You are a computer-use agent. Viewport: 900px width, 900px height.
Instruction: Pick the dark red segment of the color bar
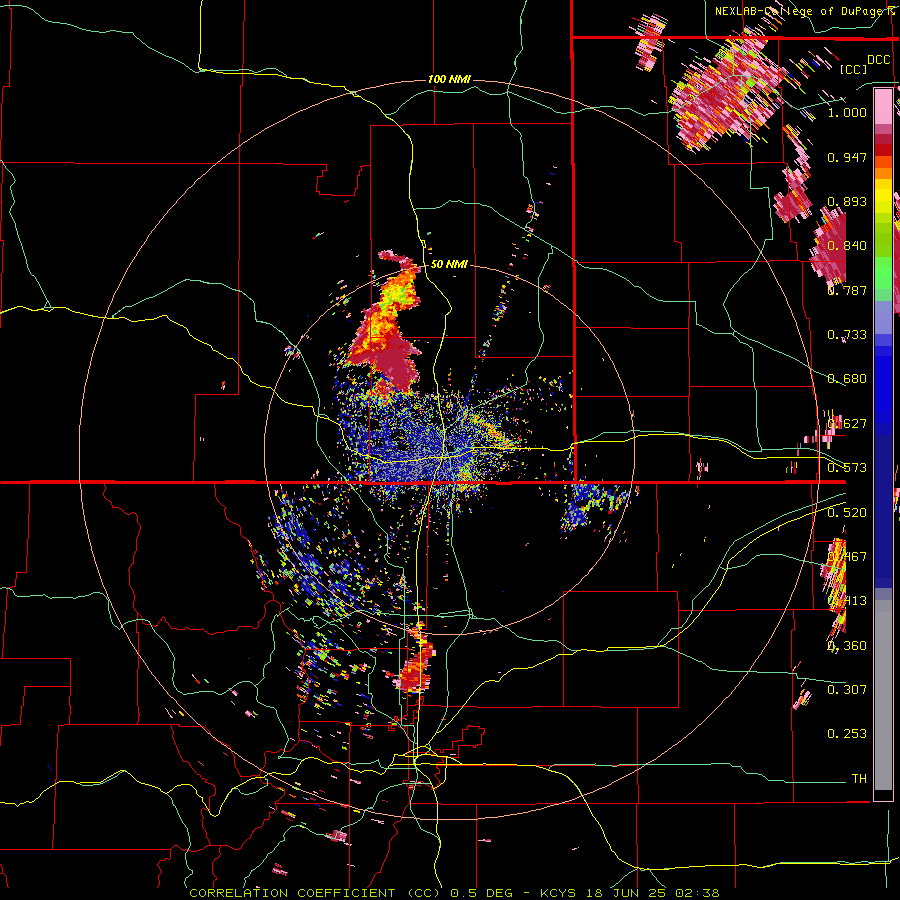coord(883,149)
